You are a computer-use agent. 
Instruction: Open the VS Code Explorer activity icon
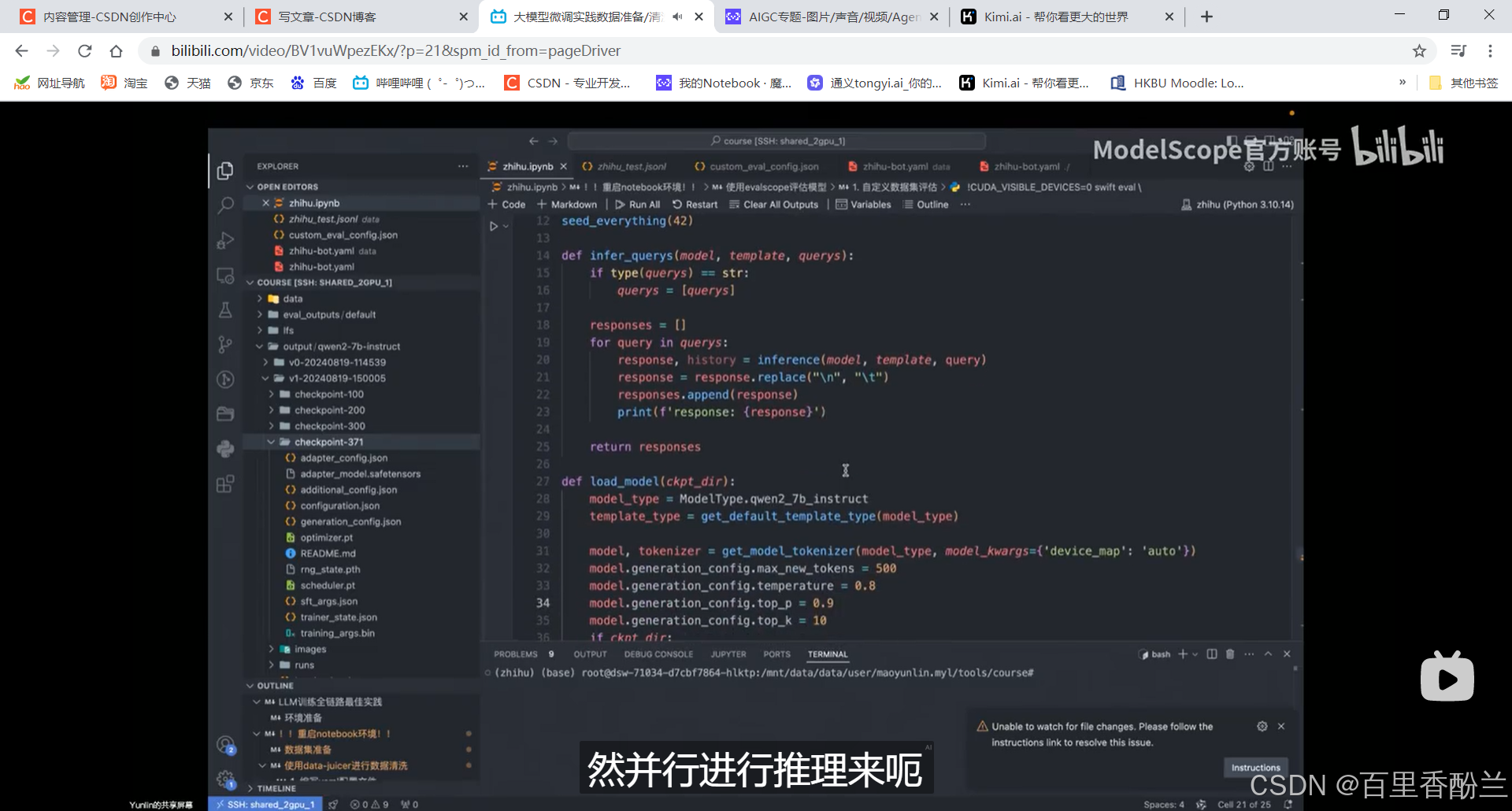click(225, 171)
